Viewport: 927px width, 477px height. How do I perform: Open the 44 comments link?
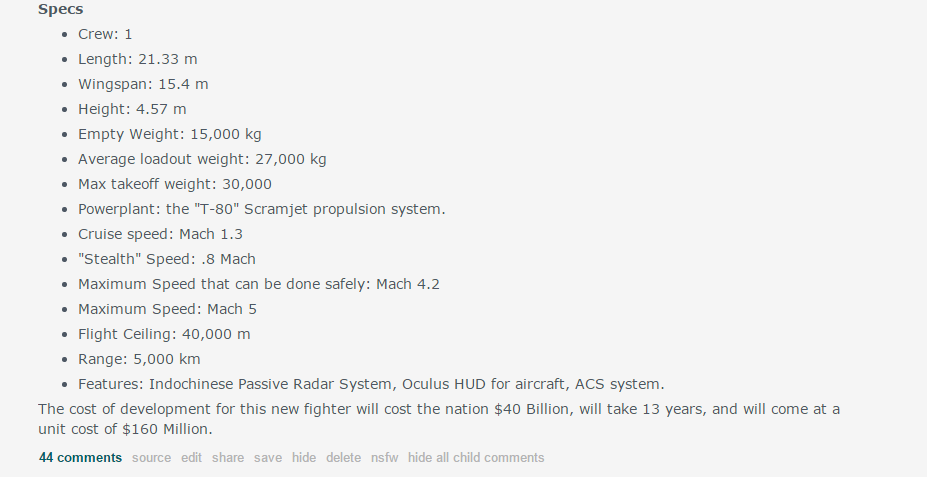80,457
